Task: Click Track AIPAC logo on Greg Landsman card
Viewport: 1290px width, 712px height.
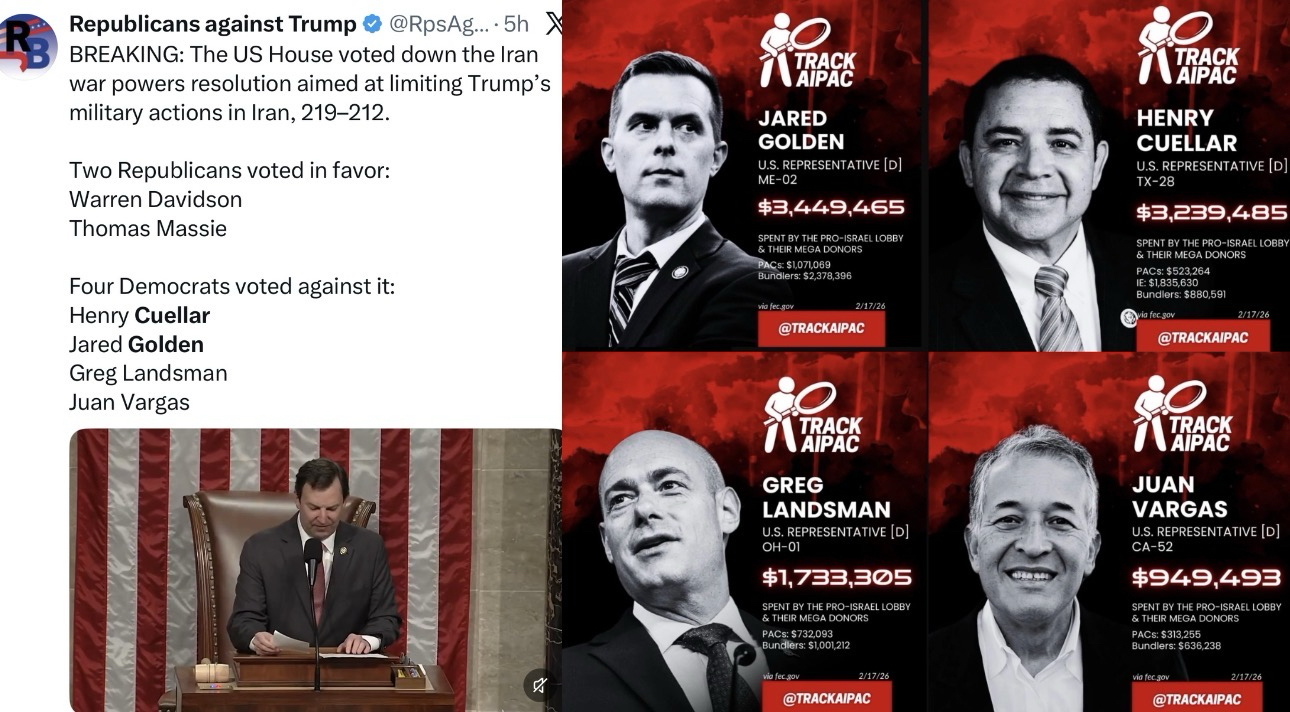Action: tap(812, 416)
